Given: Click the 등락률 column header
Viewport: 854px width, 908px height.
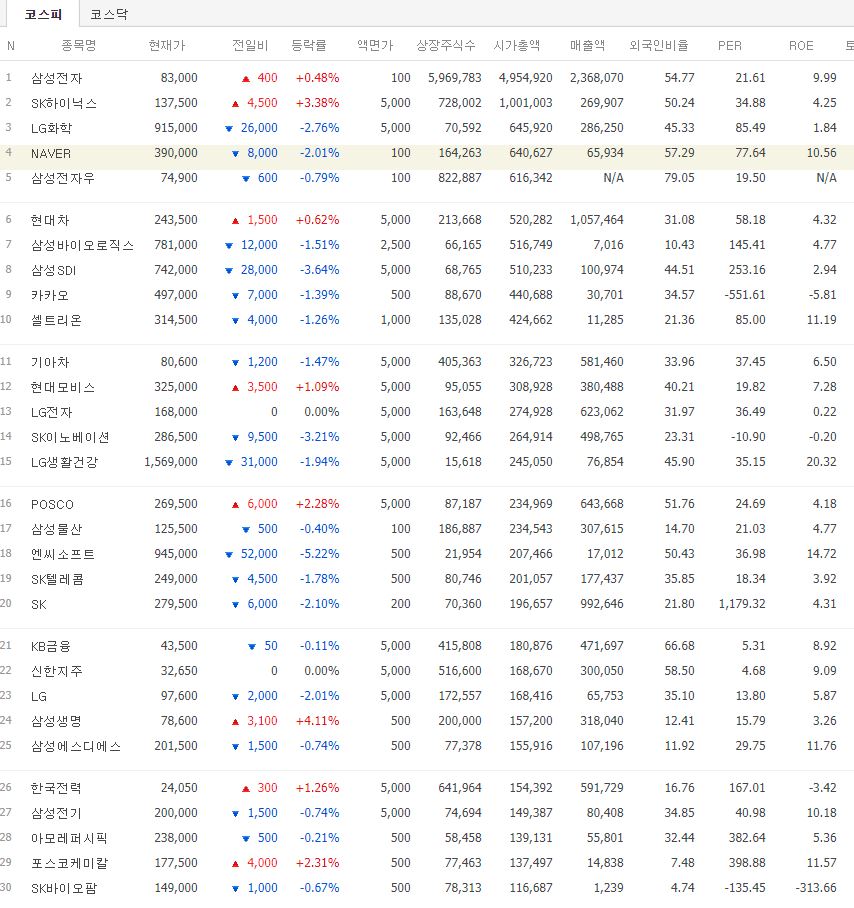Looking at the screenshot, I should pyautogui.click(x=309, y=45).
